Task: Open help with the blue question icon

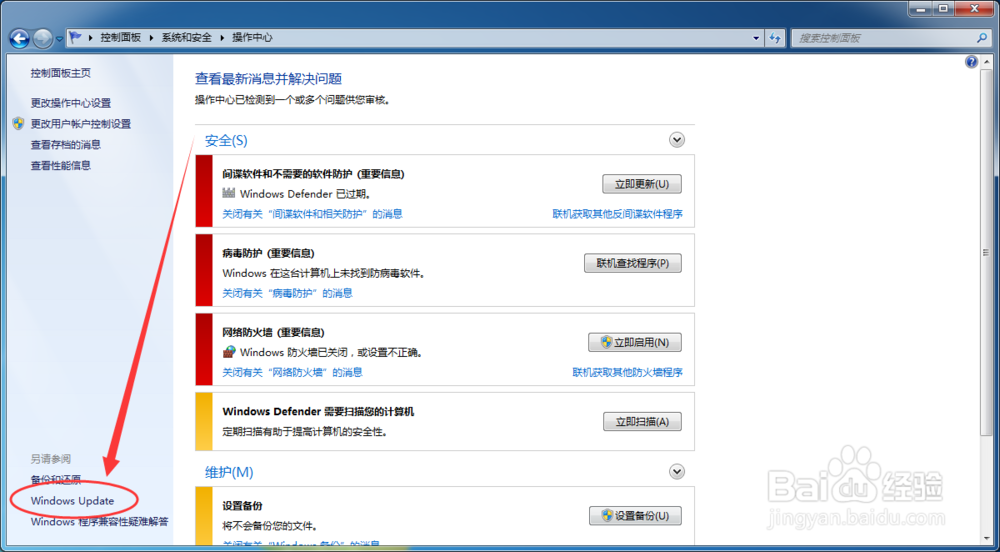Action: [x=971, y=62]
